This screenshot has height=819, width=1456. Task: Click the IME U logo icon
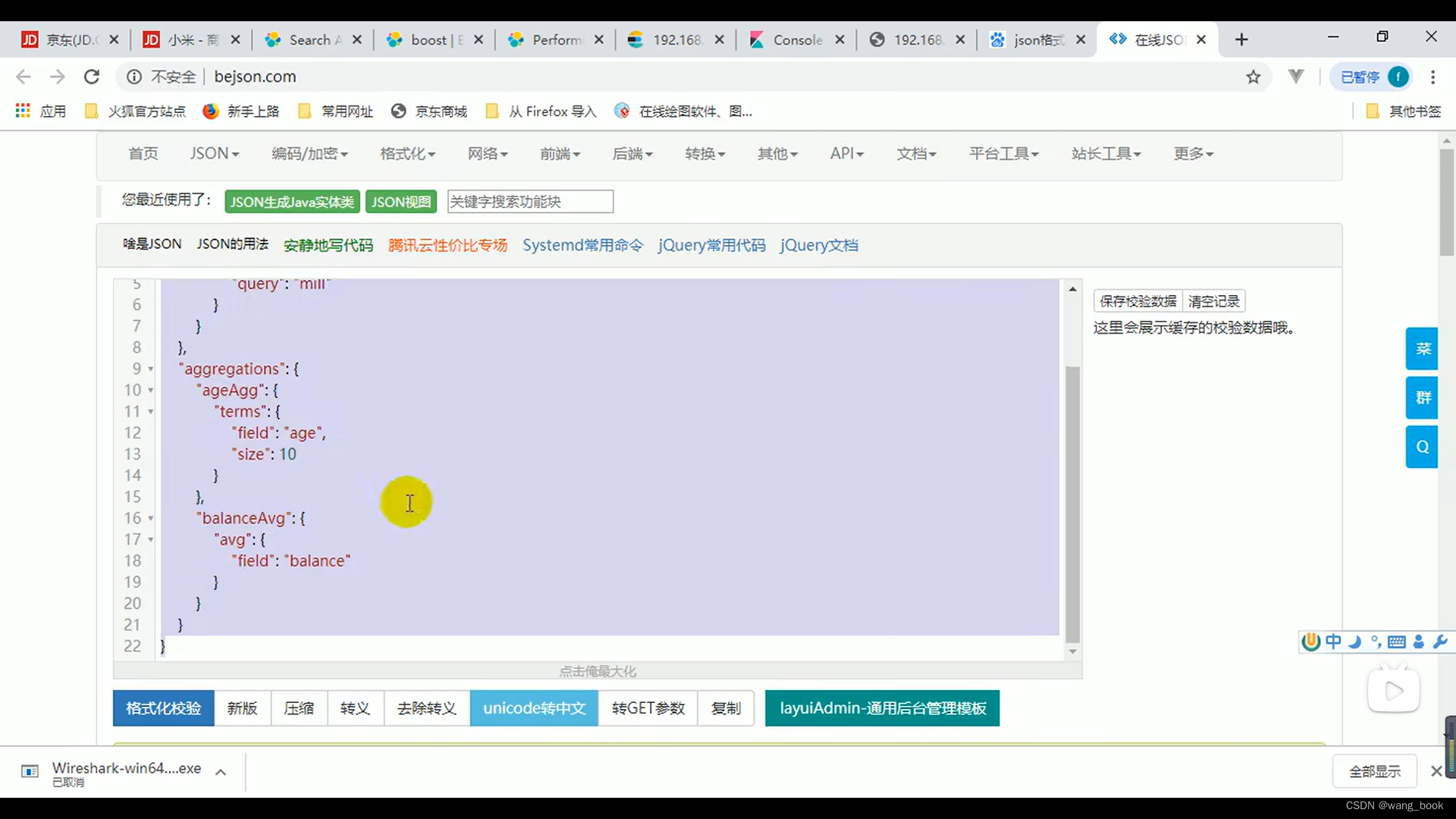(x=1311, y=642)
